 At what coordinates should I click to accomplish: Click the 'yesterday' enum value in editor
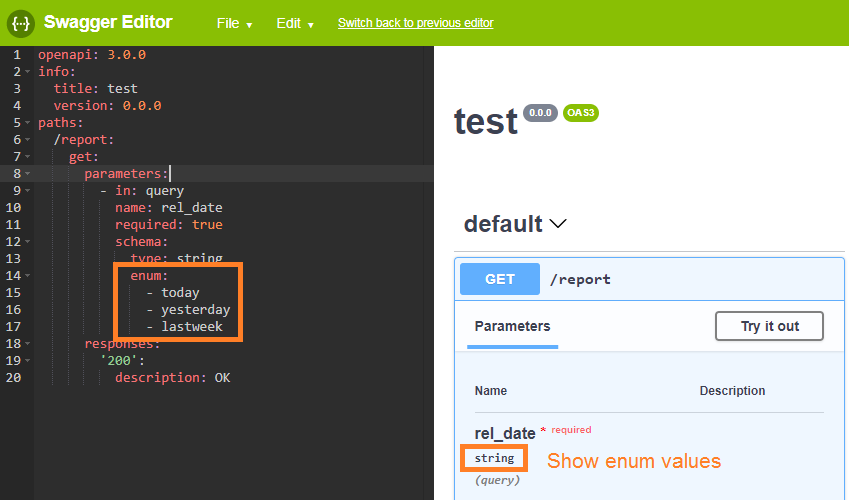195,309
